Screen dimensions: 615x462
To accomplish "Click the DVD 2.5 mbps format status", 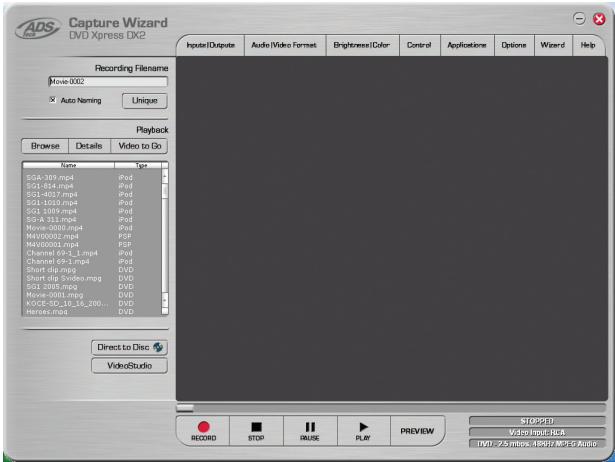I will [537, 444].
